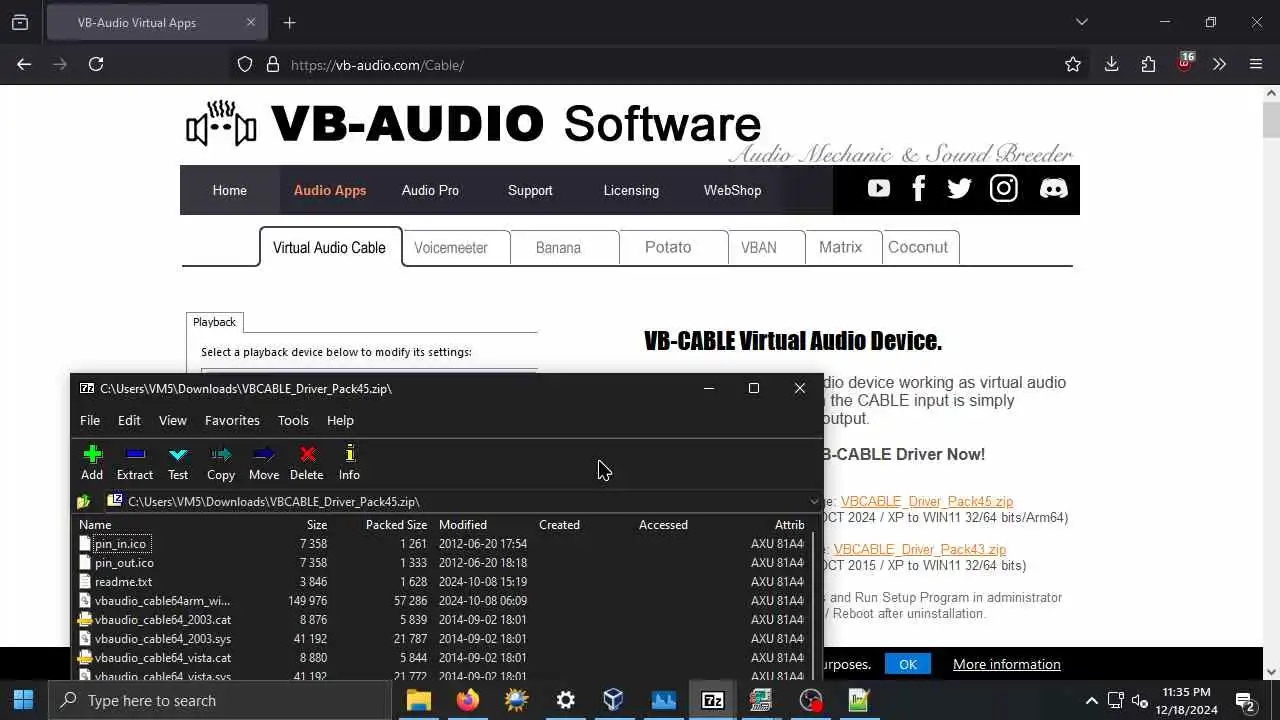Open the Edit menu in 7-Zip

point(129,420)
